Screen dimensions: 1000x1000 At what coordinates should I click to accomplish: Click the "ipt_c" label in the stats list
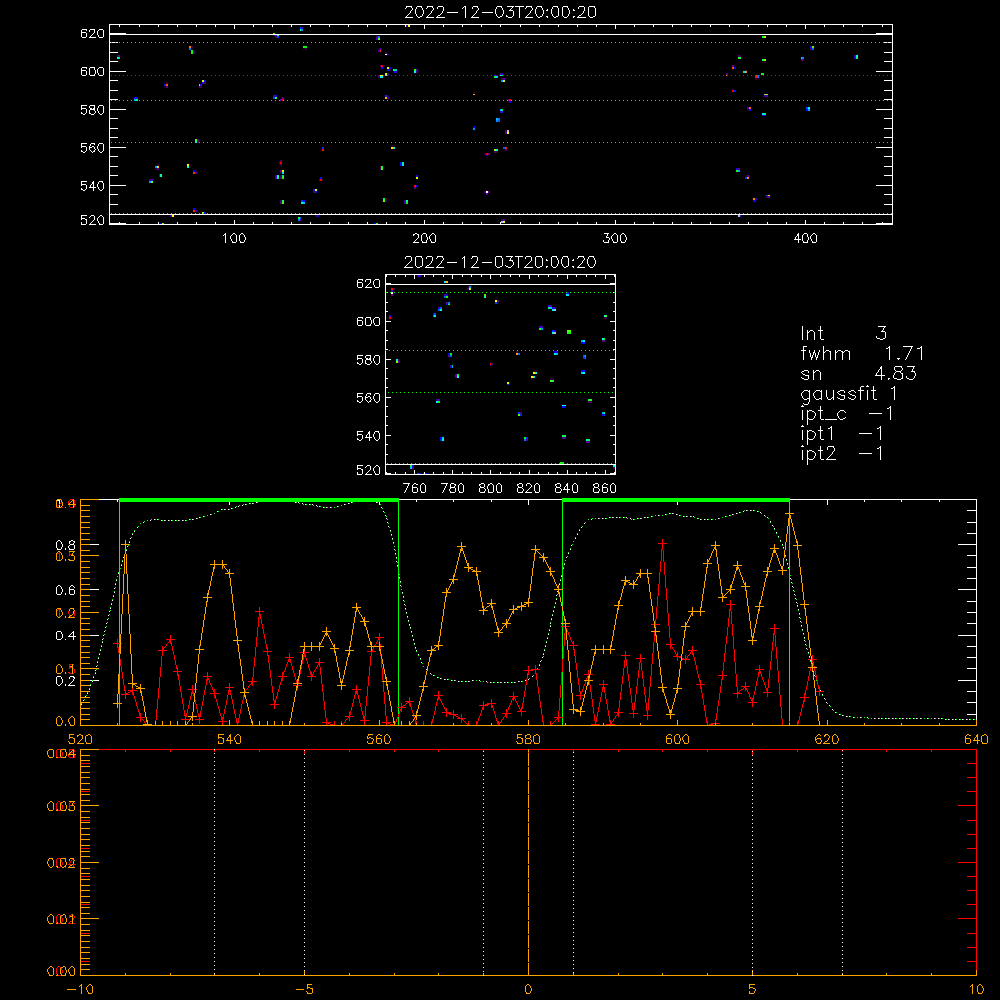tap(823, 414)
